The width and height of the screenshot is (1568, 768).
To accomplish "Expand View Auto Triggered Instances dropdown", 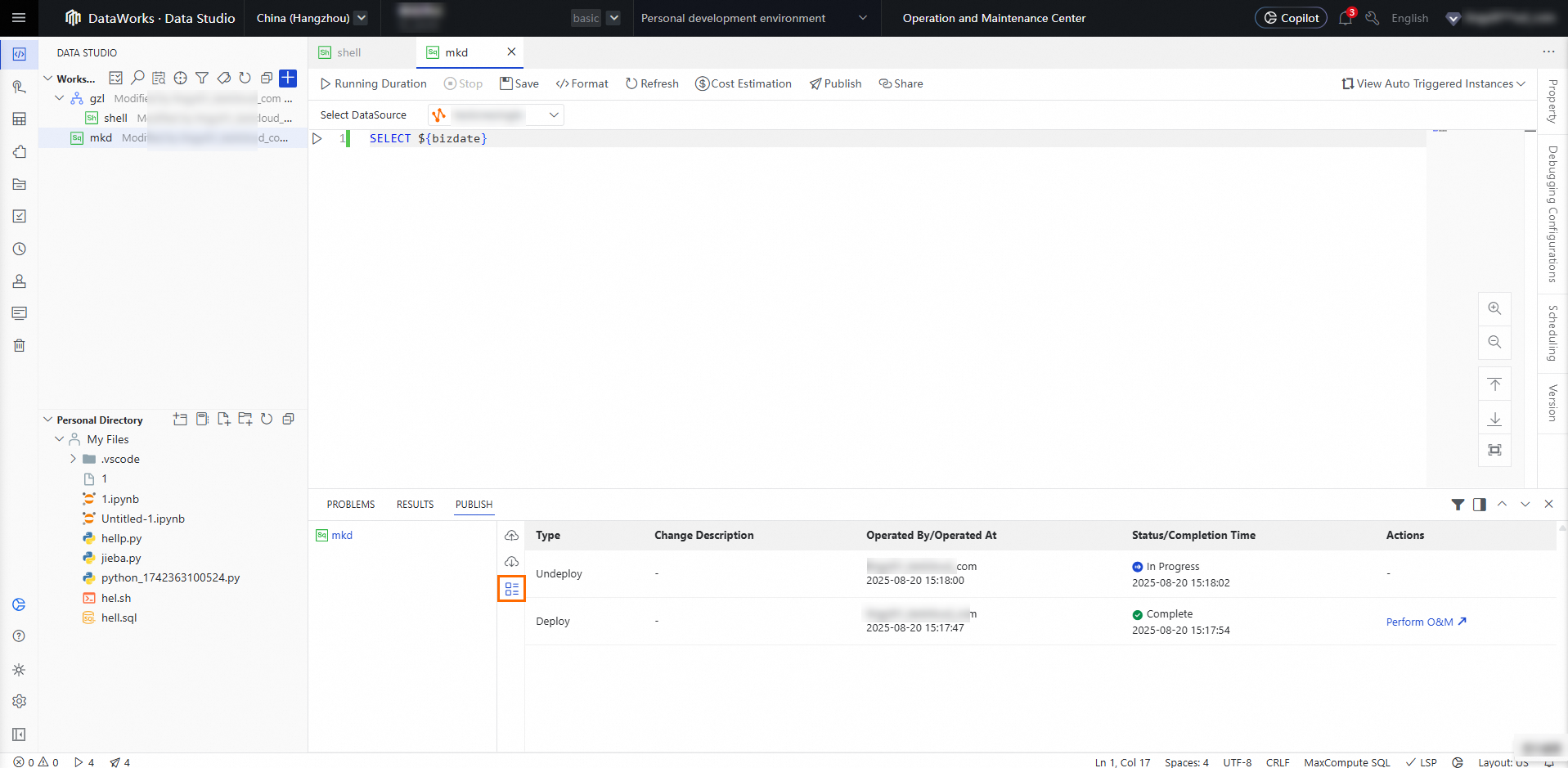I will [x=1433, y=83].
